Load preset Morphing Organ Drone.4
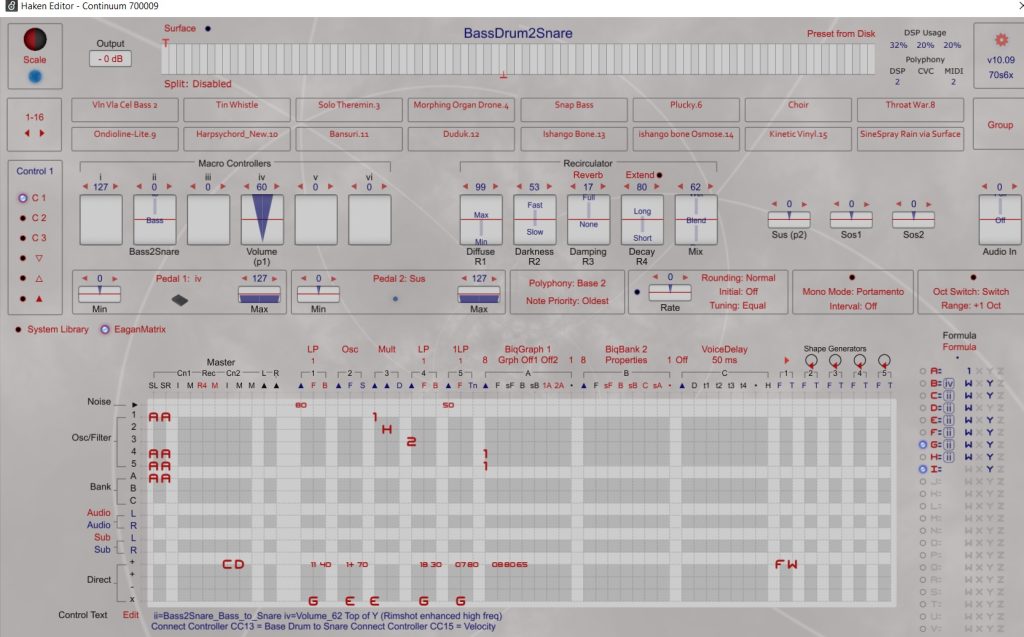Screen dimensions: 1024x637 (461, 110)
